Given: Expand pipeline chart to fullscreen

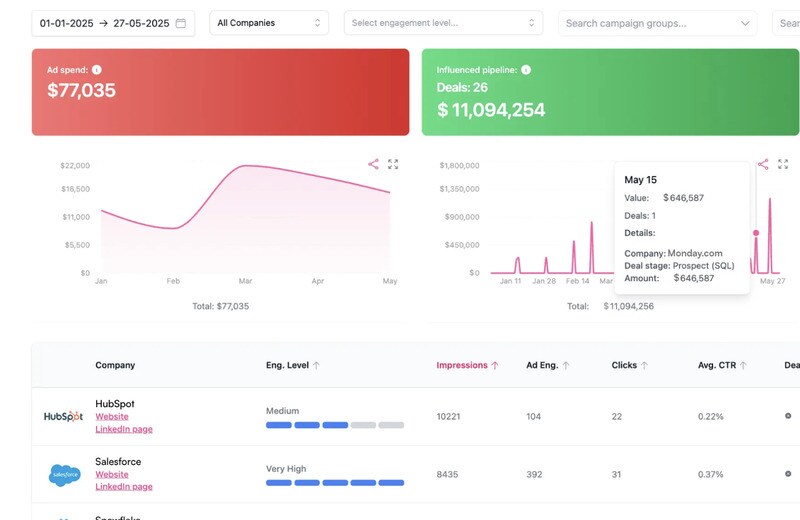Looking at the screenshot, I should [783, 164].
